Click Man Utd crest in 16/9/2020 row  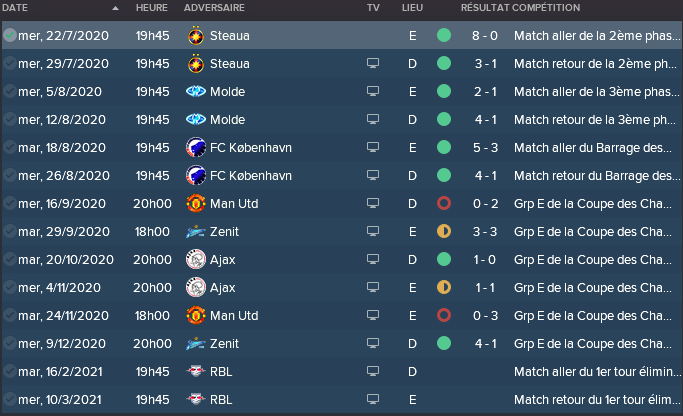point(196,203)
